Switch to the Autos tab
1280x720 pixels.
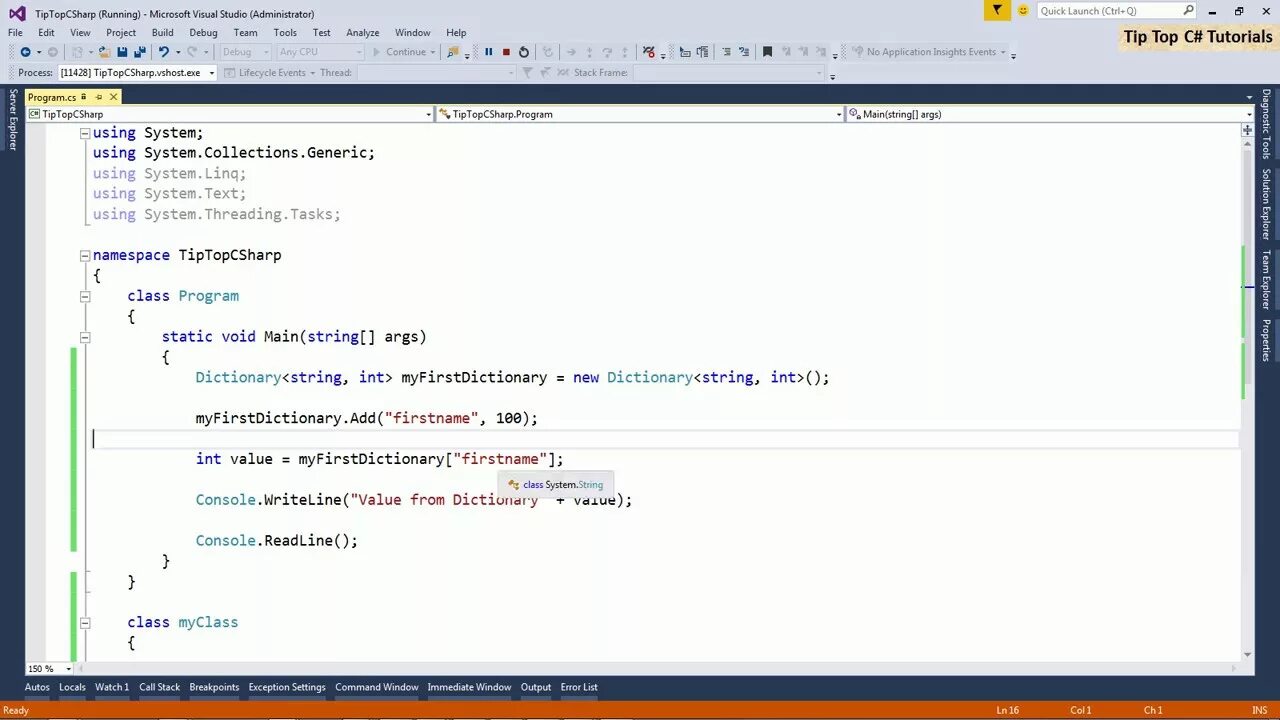click(x=37, y=687)
